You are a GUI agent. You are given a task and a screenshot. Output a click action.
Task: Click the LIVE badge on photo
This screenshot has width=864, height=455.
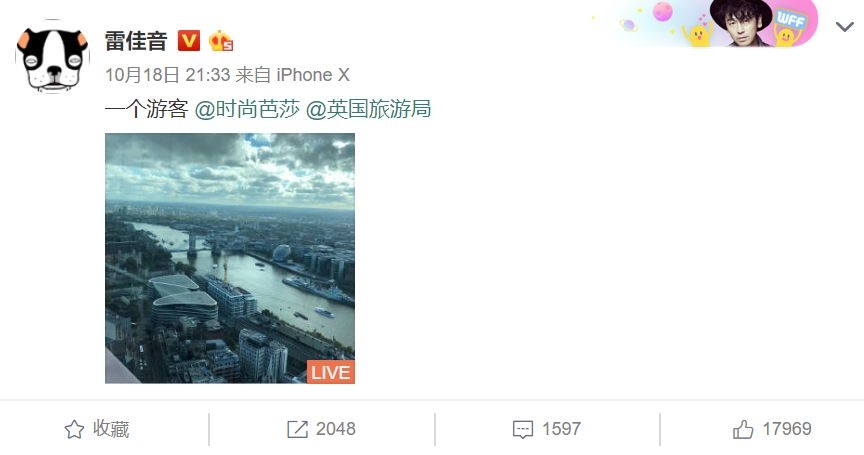pos(331,372)
